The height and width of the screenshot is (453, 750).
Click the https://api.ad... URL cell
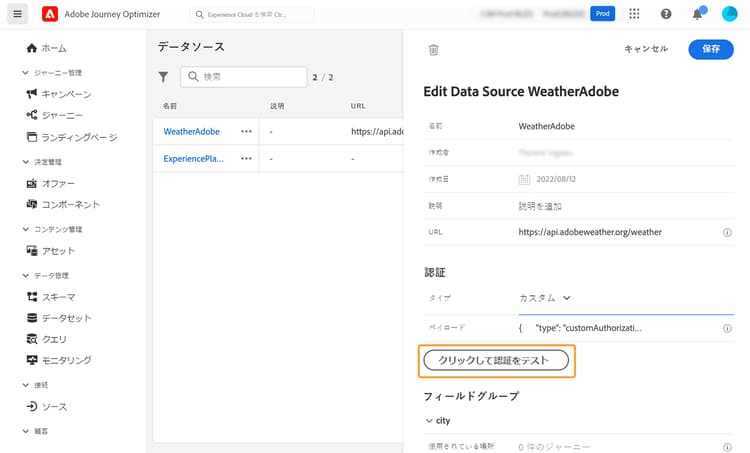[377, 131]
